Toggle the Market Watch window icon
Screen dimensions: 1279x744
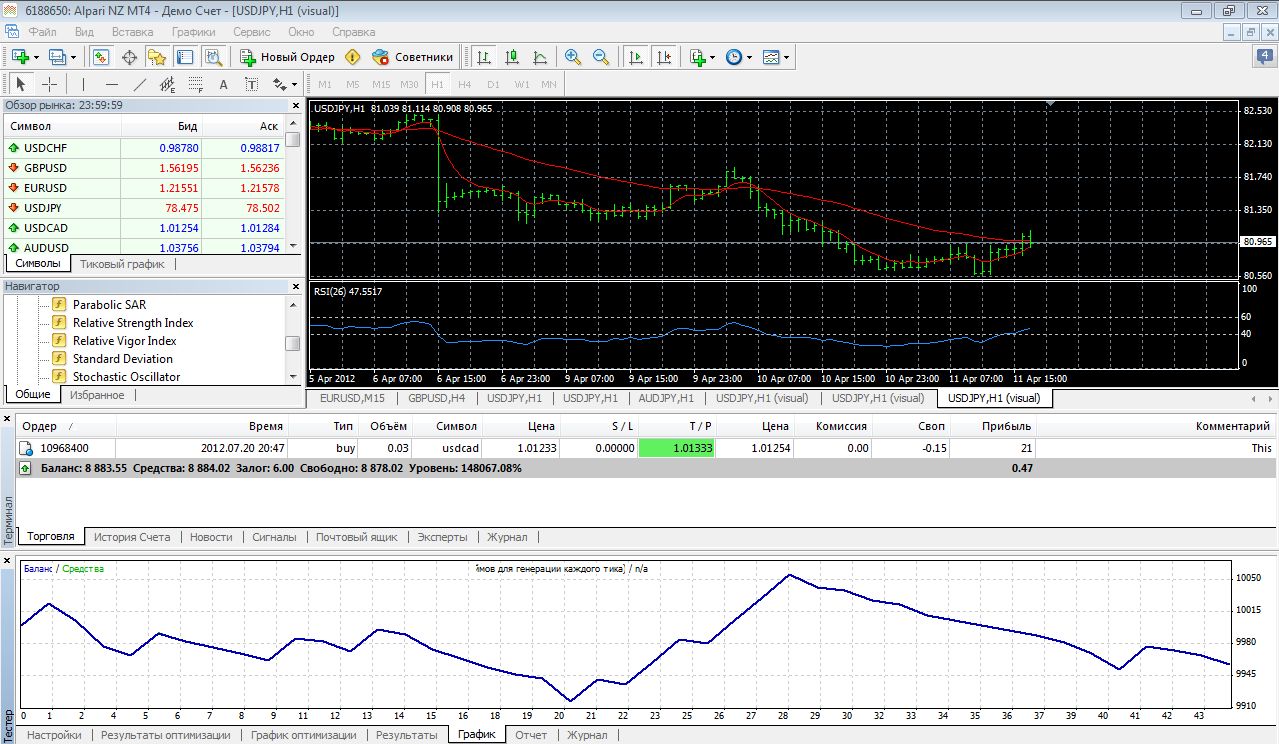tap(101, 57)
